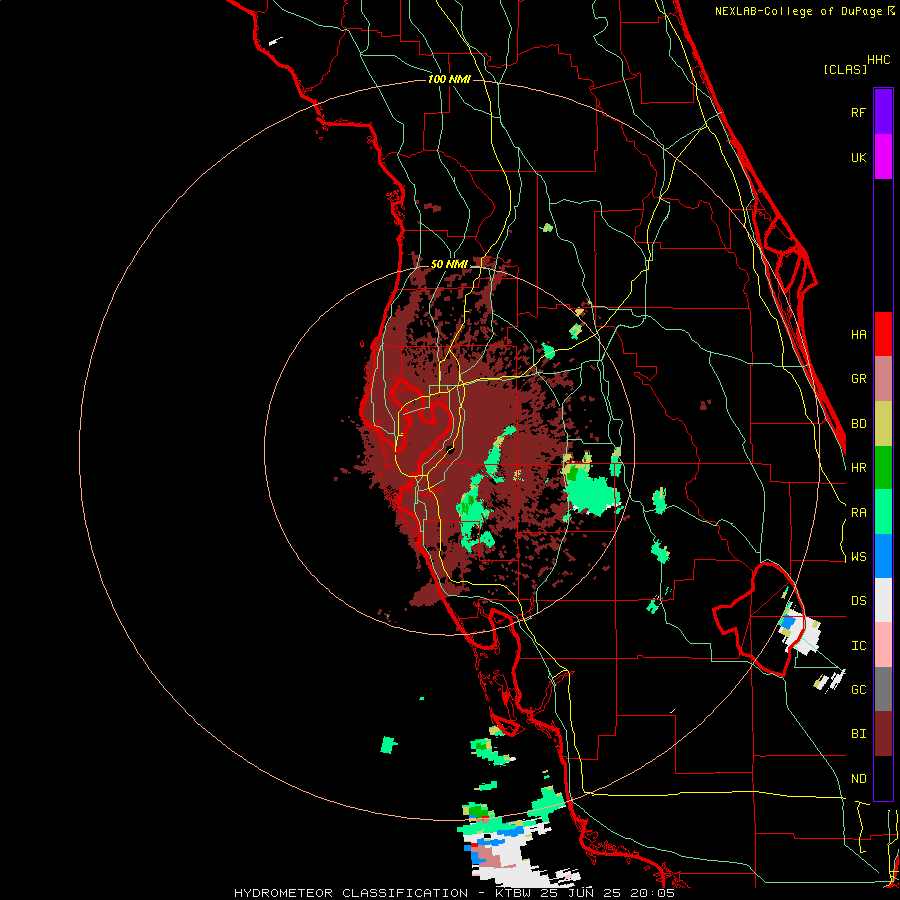Click the brown BI legend swatch

coord(883,734)
